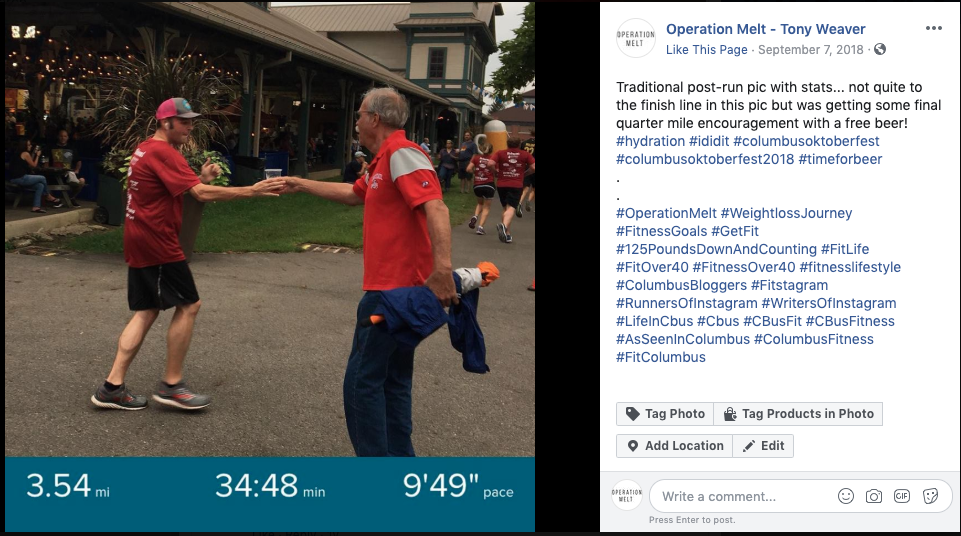Open the Operation Melt - Tony Weaver page
The image size is (961, 536).
pos(765,29)
